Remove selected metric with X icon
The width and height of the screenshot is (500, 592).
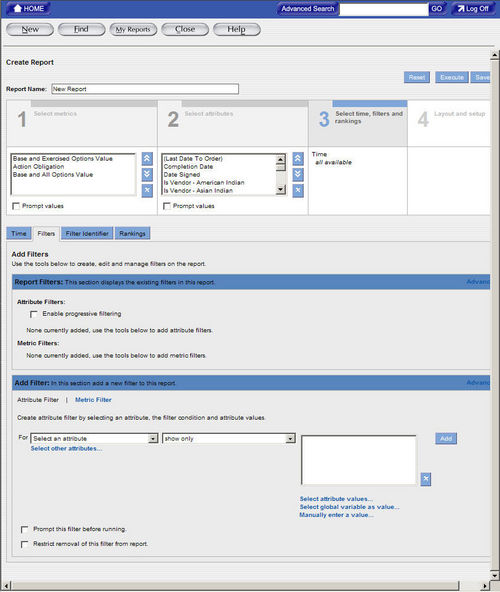[147, 190]
